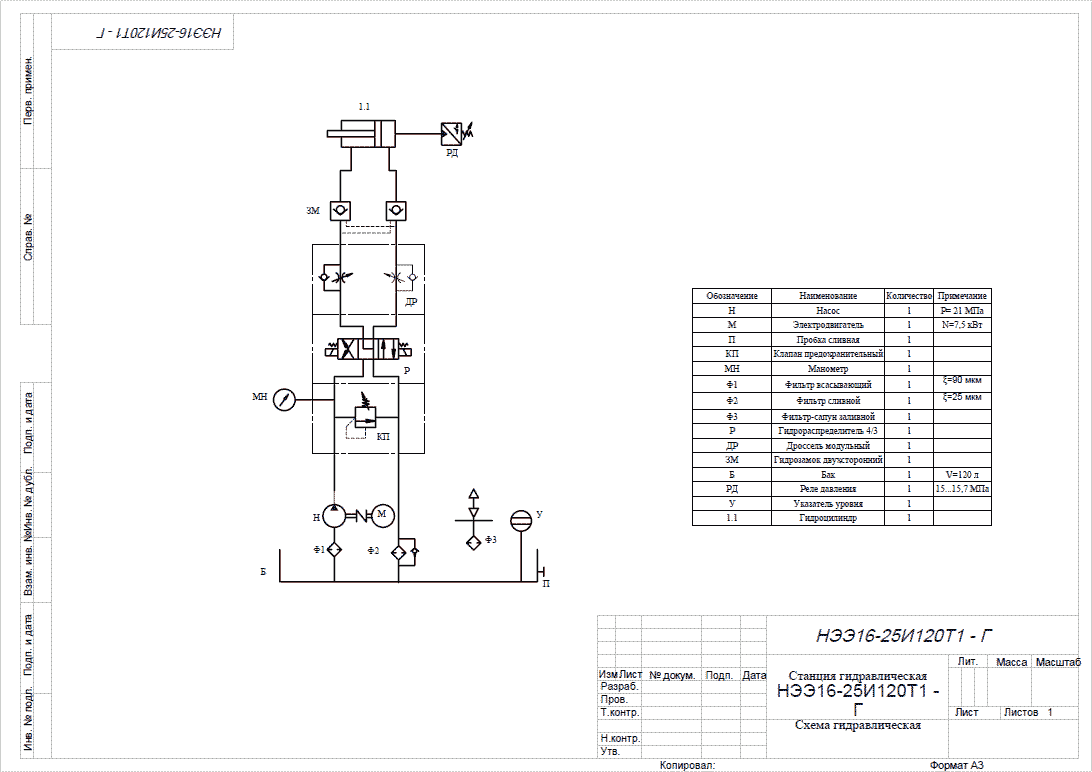Click the drain filter symbol Ф2
The width and height of the screenshot is (1092, 772).
(398, 553)
